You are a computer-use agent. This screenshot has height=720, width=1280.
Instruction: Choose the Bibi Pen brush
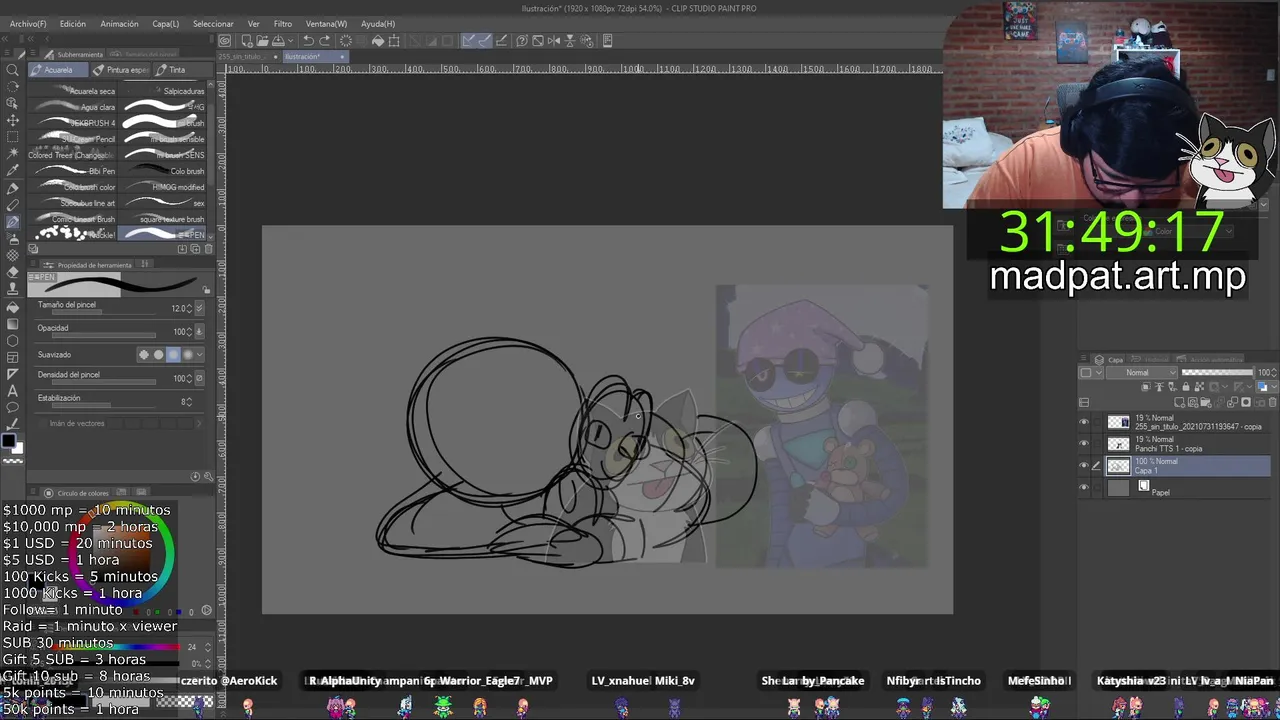coord(73,171)
